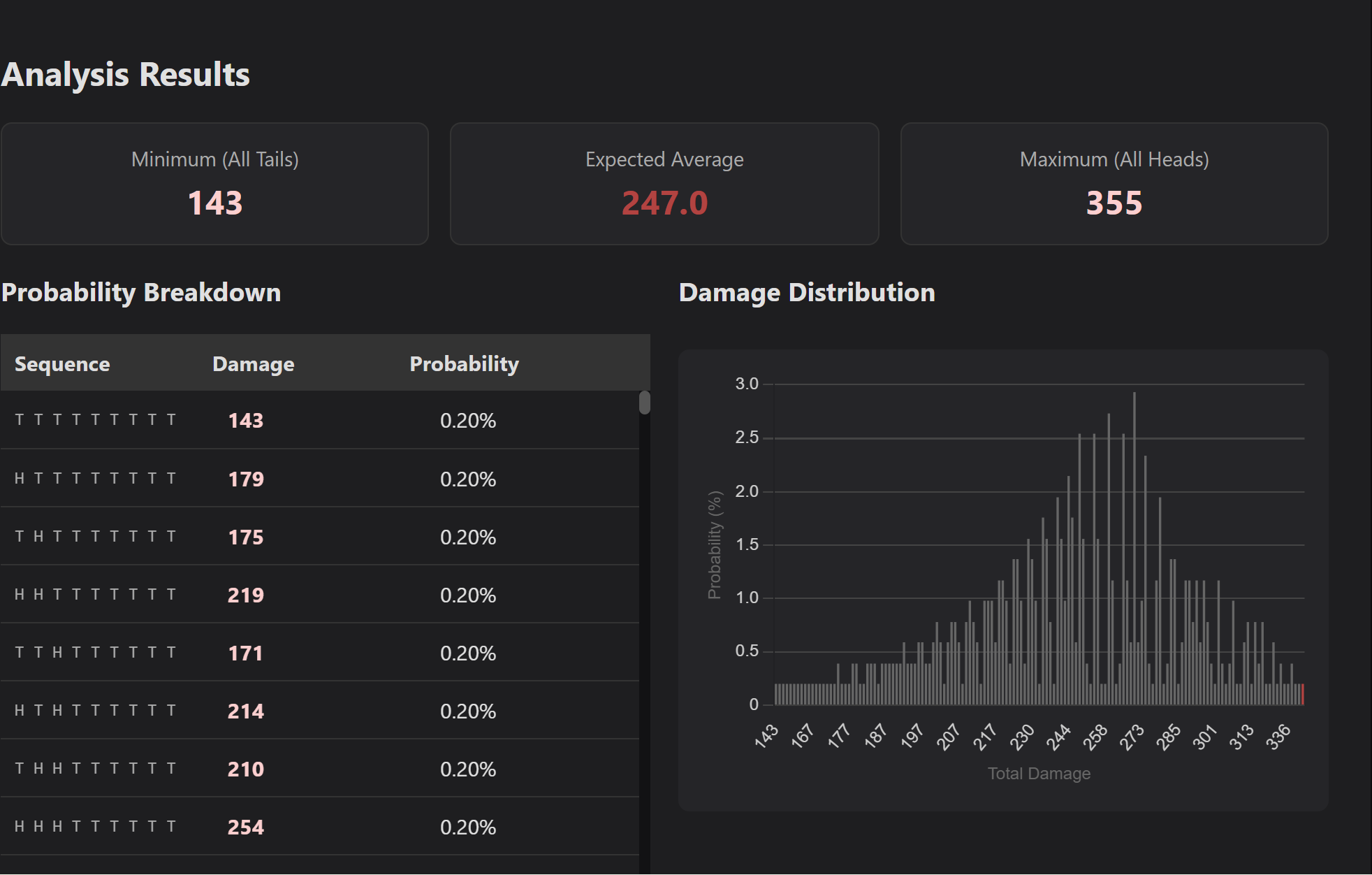Screen dimensions: 1372x875
Task: Click the 273 label on chart x-axis
Action: (x=1132, y=737)
